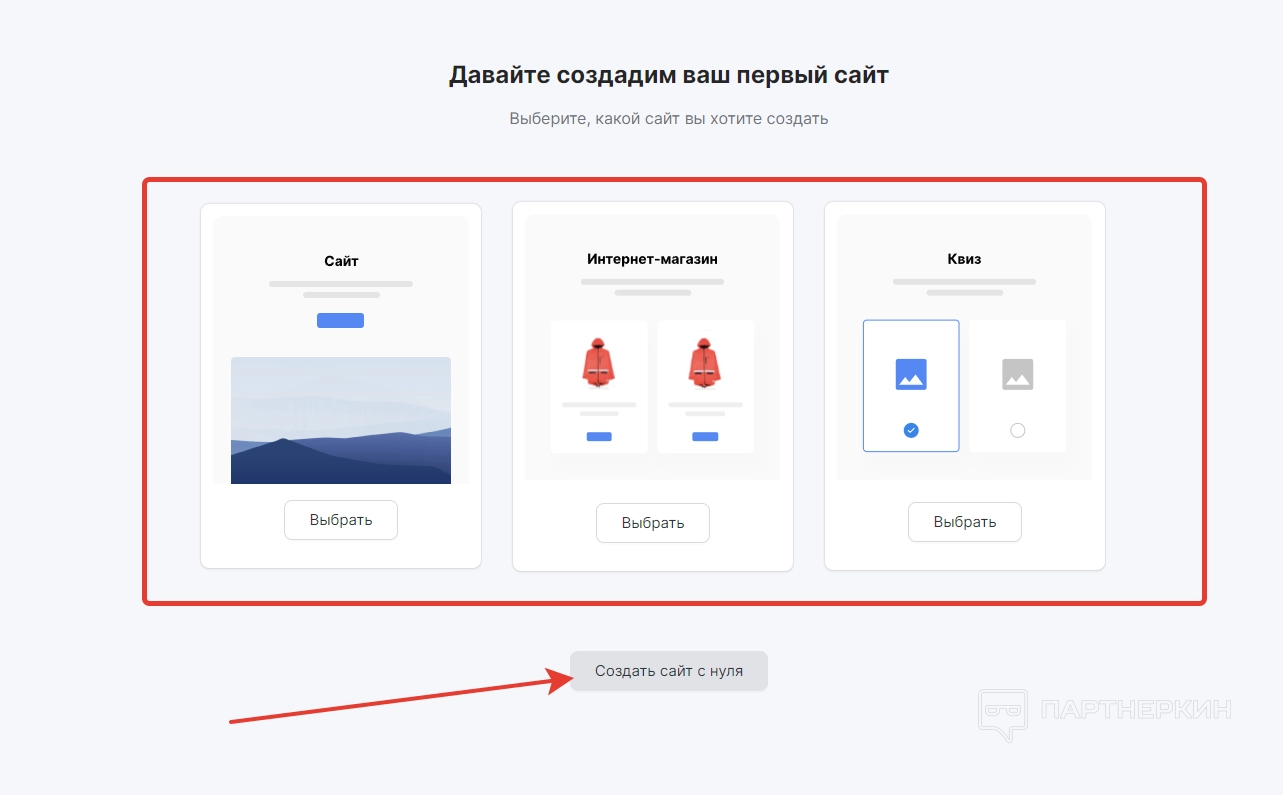Click the left red jacket product image
This screenshot has height=795, width=1283.
tap(599, 362)
